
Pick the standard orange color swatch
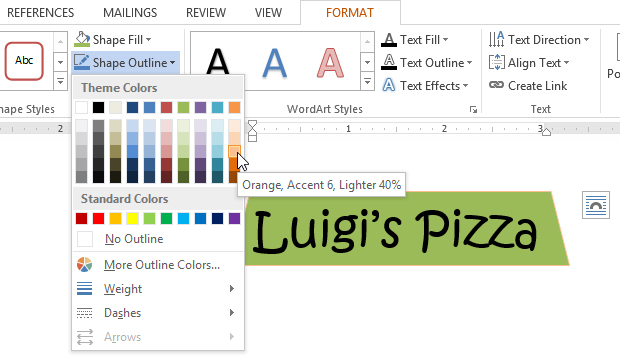click(x=115, y=219)
